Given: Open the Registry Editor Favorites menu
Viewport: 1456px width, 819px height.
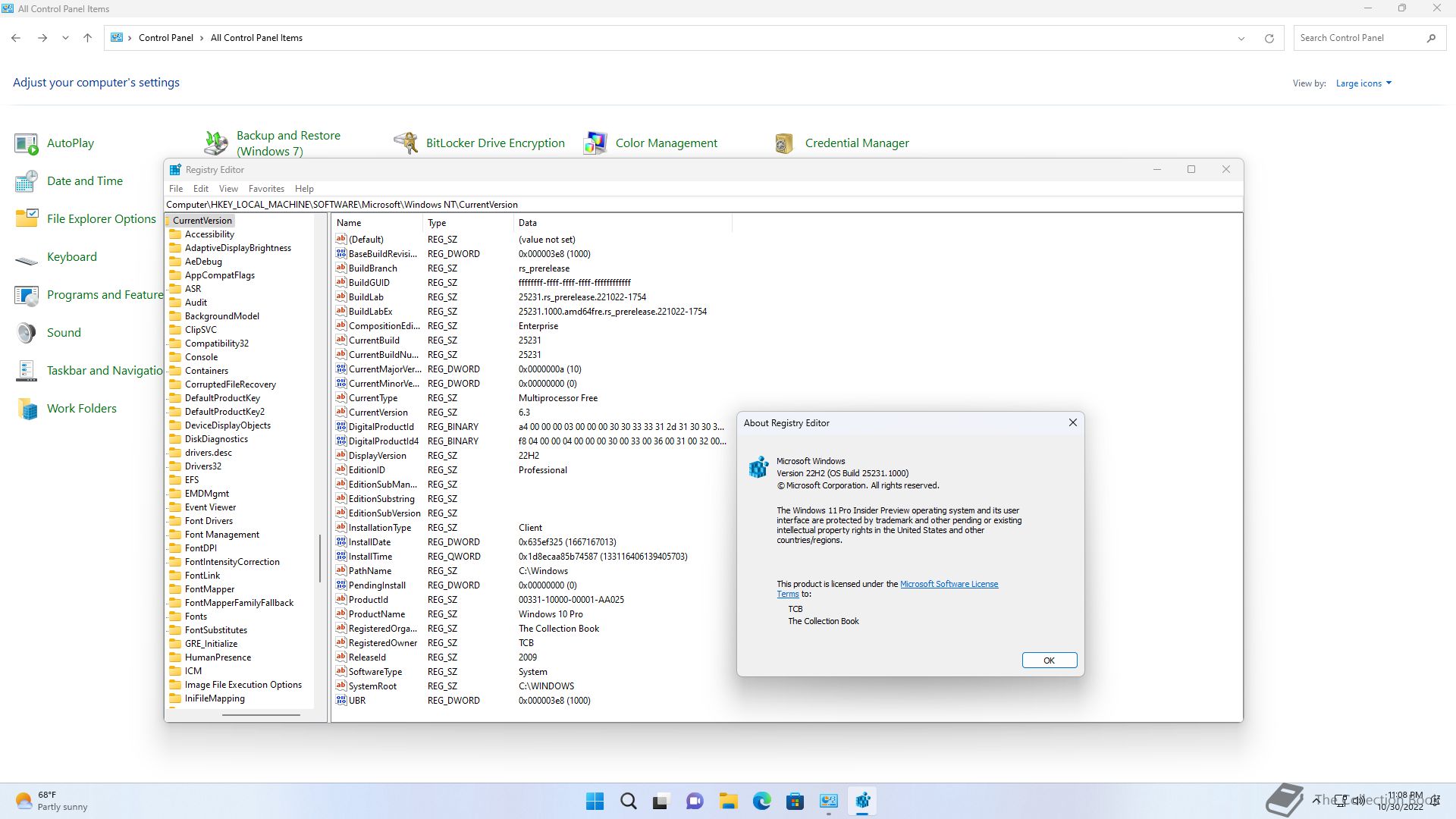Looking at the screenshot, I should 266,189.
